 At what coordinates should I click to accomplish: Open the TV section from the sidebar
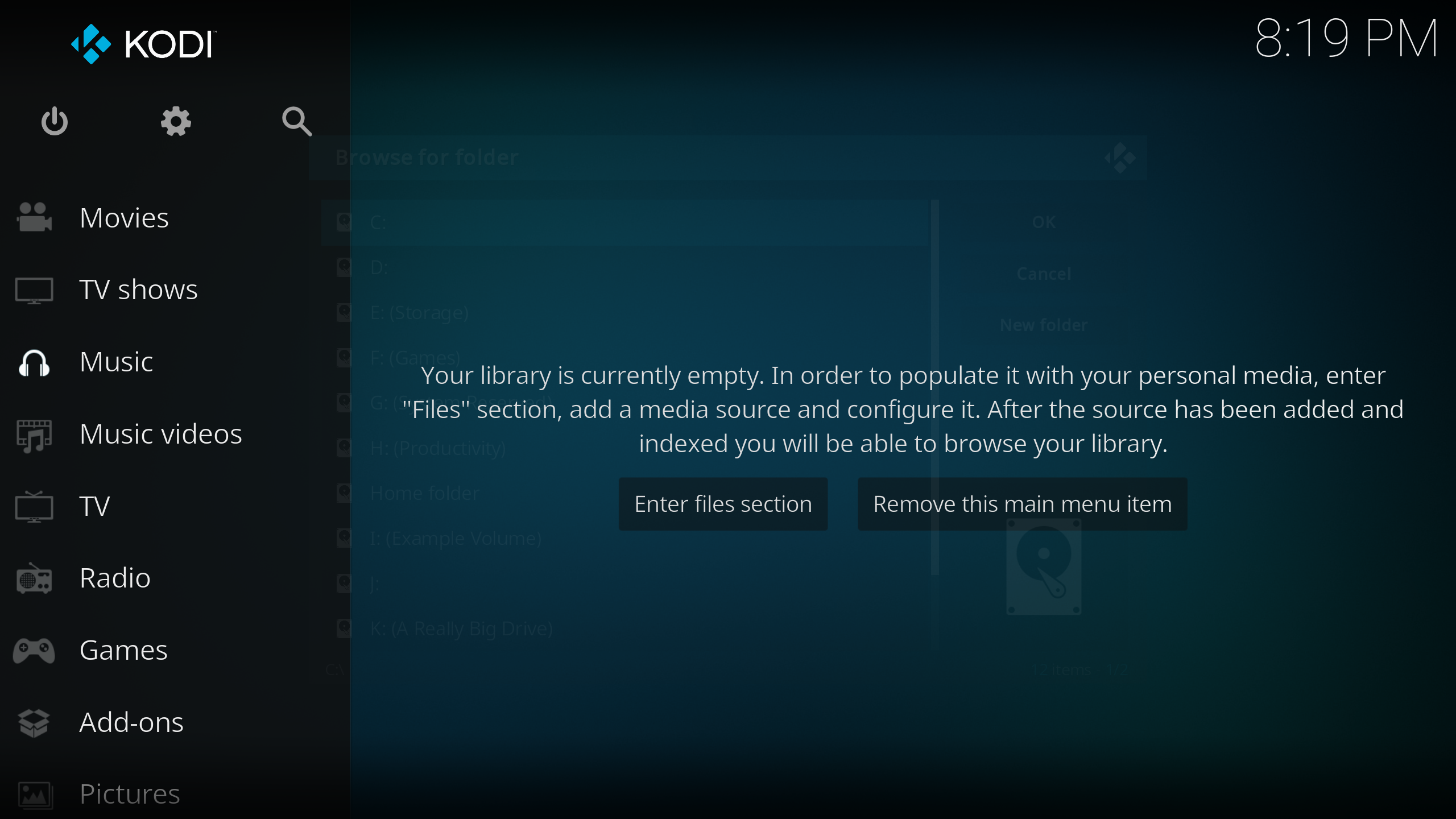[x=94, y=505]
